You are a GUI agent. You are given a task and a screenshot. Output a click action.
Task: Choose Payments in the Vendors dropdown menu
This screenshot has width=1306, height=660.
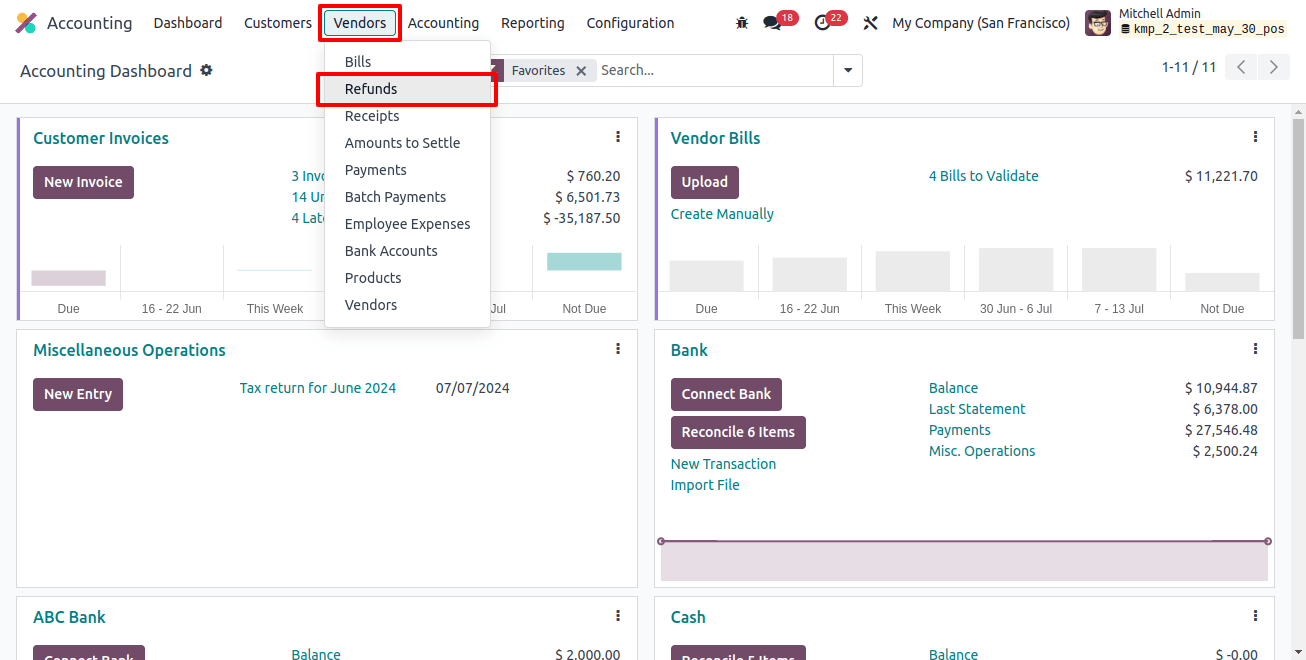coord(407,170)
